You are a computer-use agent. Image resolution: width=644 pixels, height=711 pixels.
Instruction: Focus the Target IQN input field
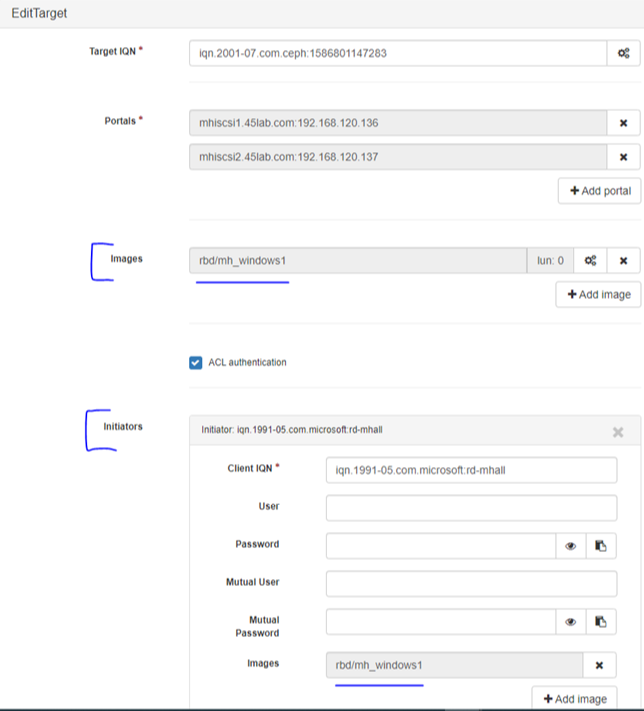398,53
